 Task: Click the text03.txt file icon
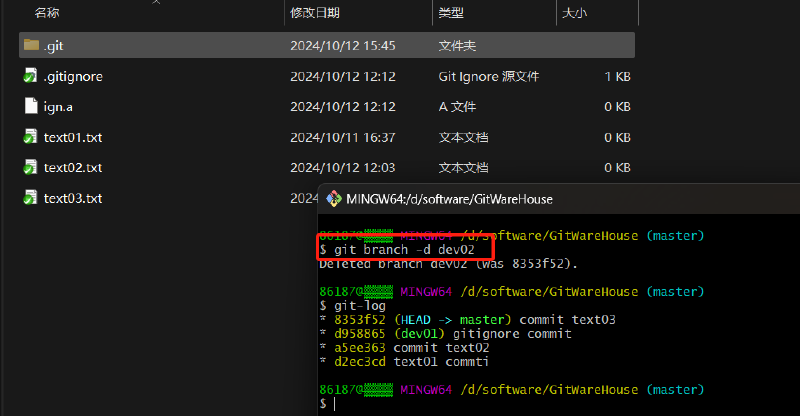[31, 198]
